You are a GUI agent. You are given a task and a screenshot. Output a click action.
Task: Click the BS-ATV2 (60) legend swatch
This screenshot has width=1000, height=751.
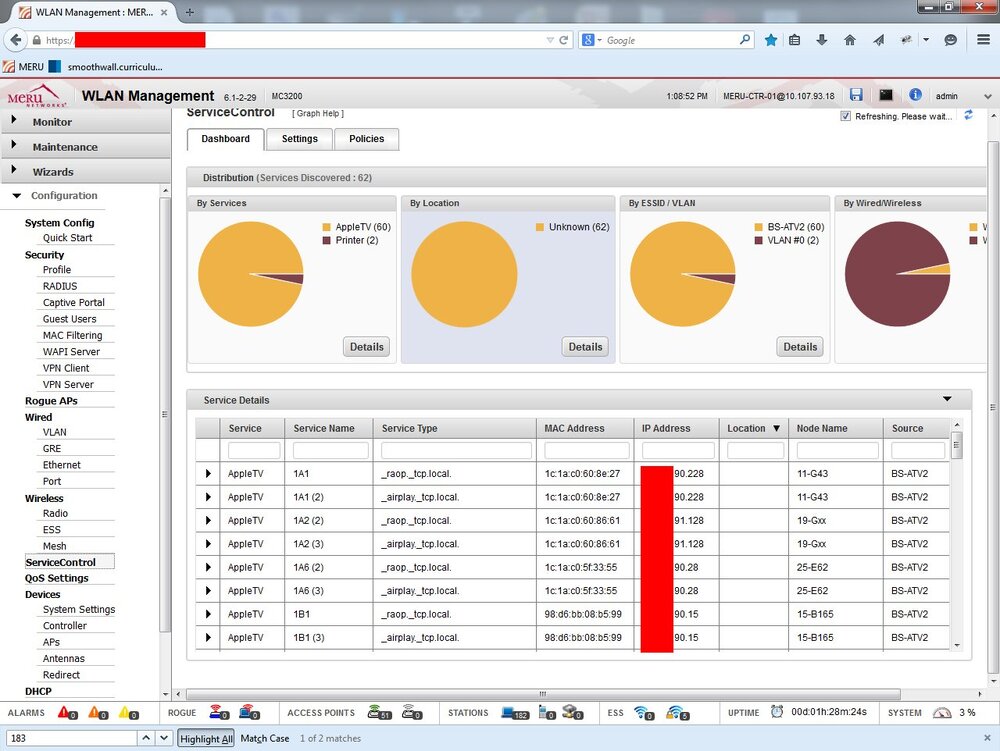pos(758,227)
